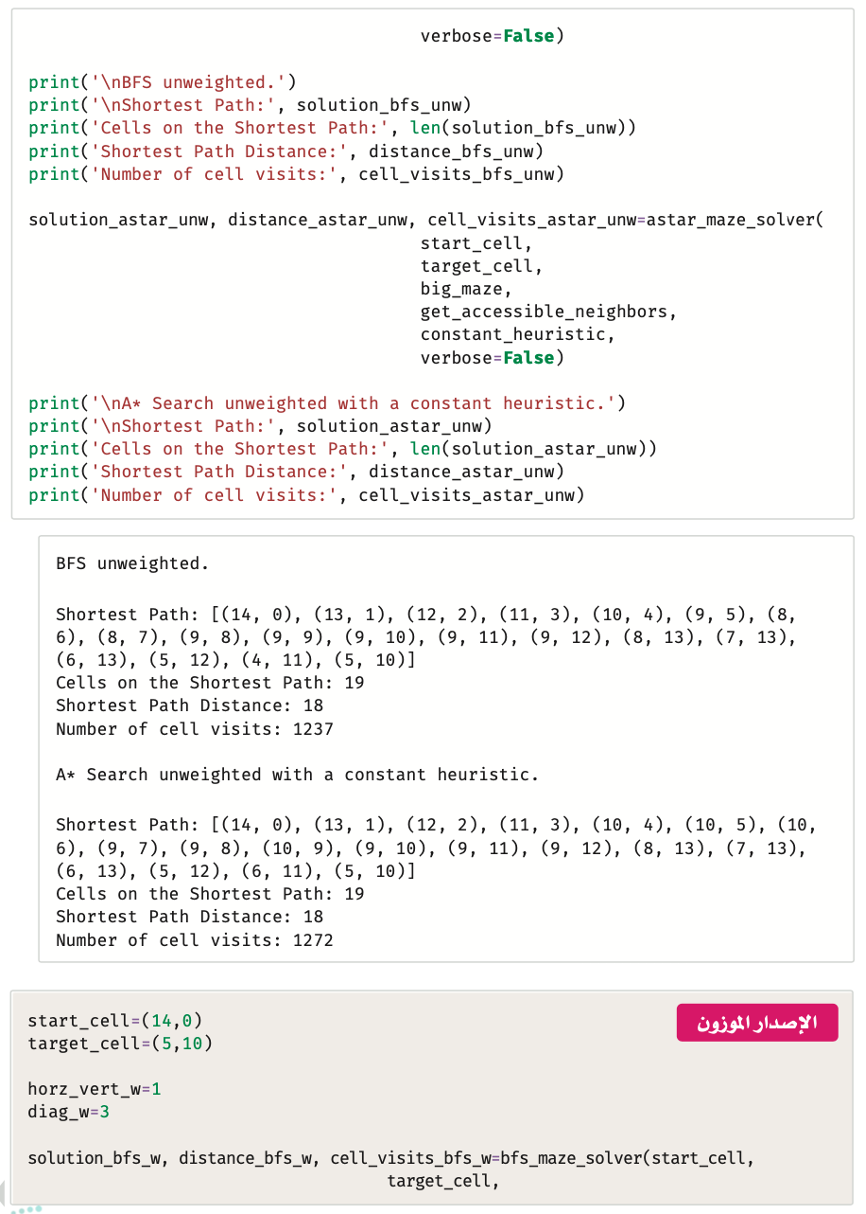Click the BFS shortest path coordinates list
The image size is (866, 1214).
pos(426,638)
